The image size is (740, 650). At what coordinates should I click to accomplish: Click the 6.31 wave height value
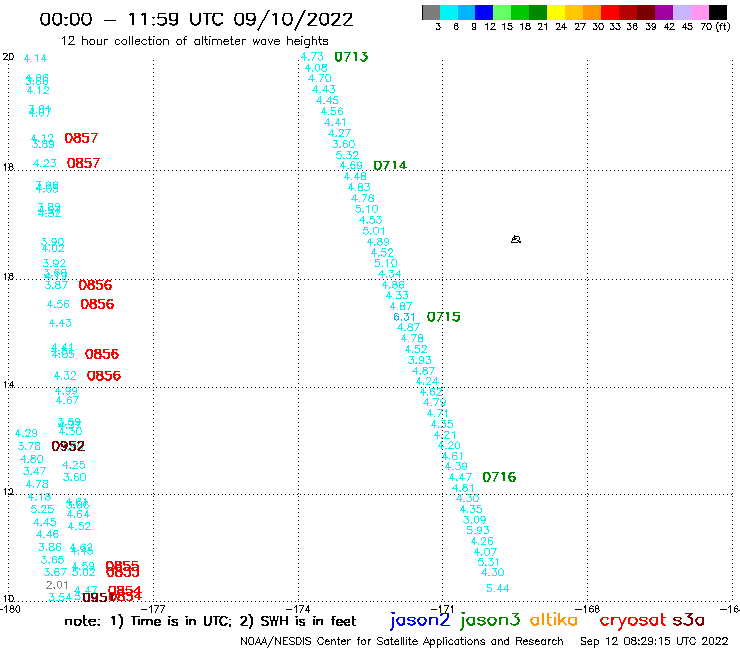point(404,317)
